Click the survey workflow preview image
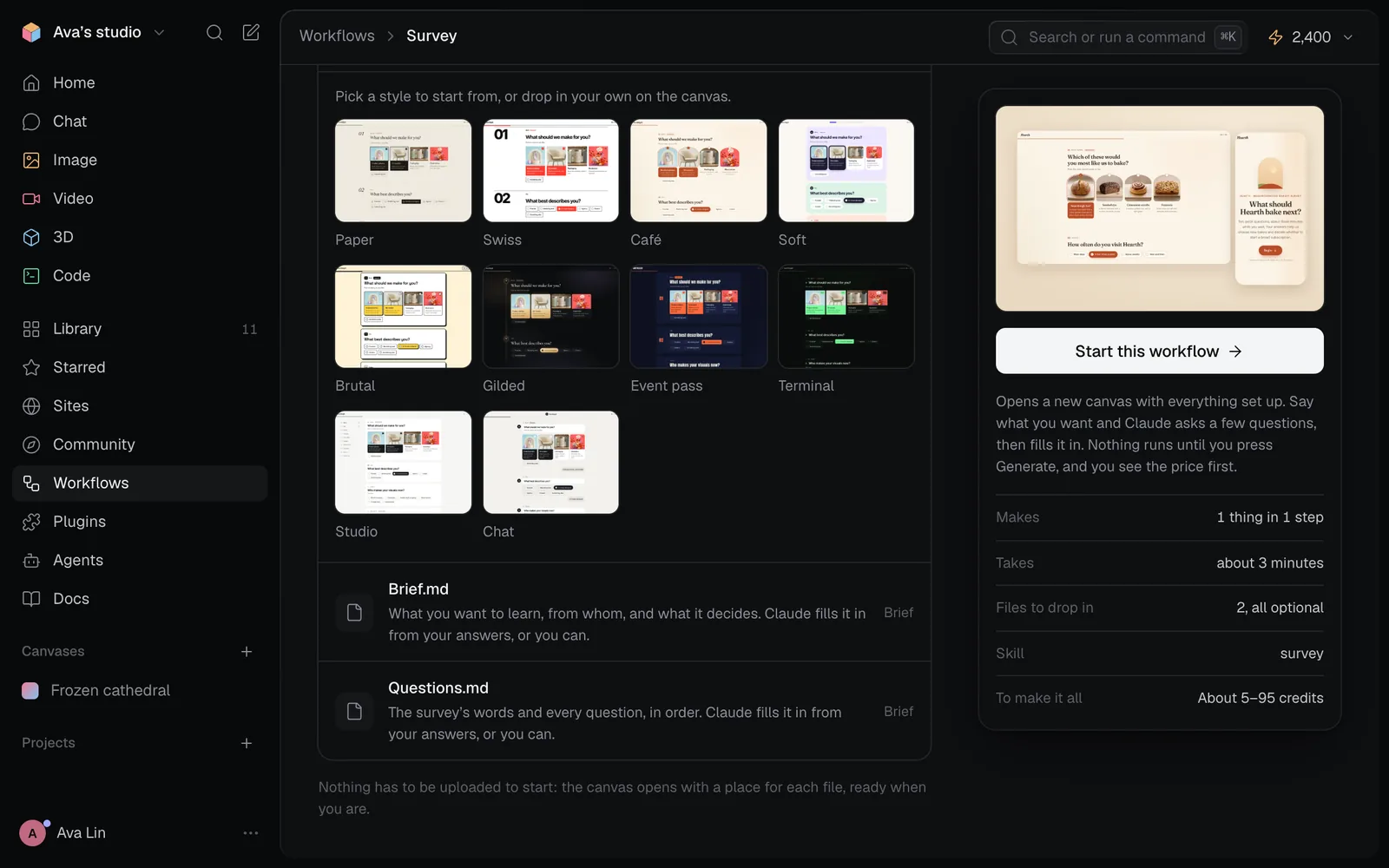 (x=1160, y=208)
